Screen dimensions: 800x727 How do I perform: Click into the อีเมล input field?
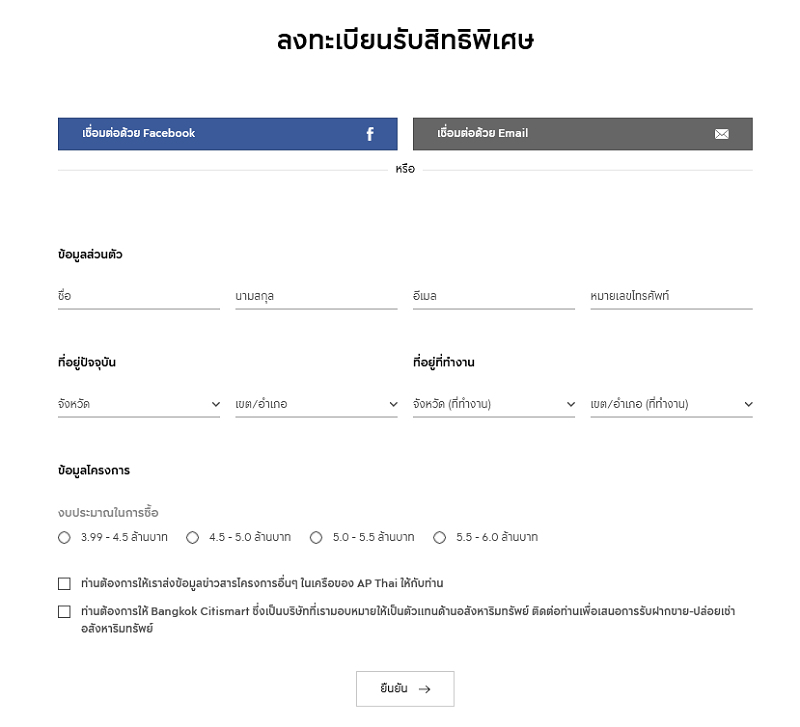point(494,296)
